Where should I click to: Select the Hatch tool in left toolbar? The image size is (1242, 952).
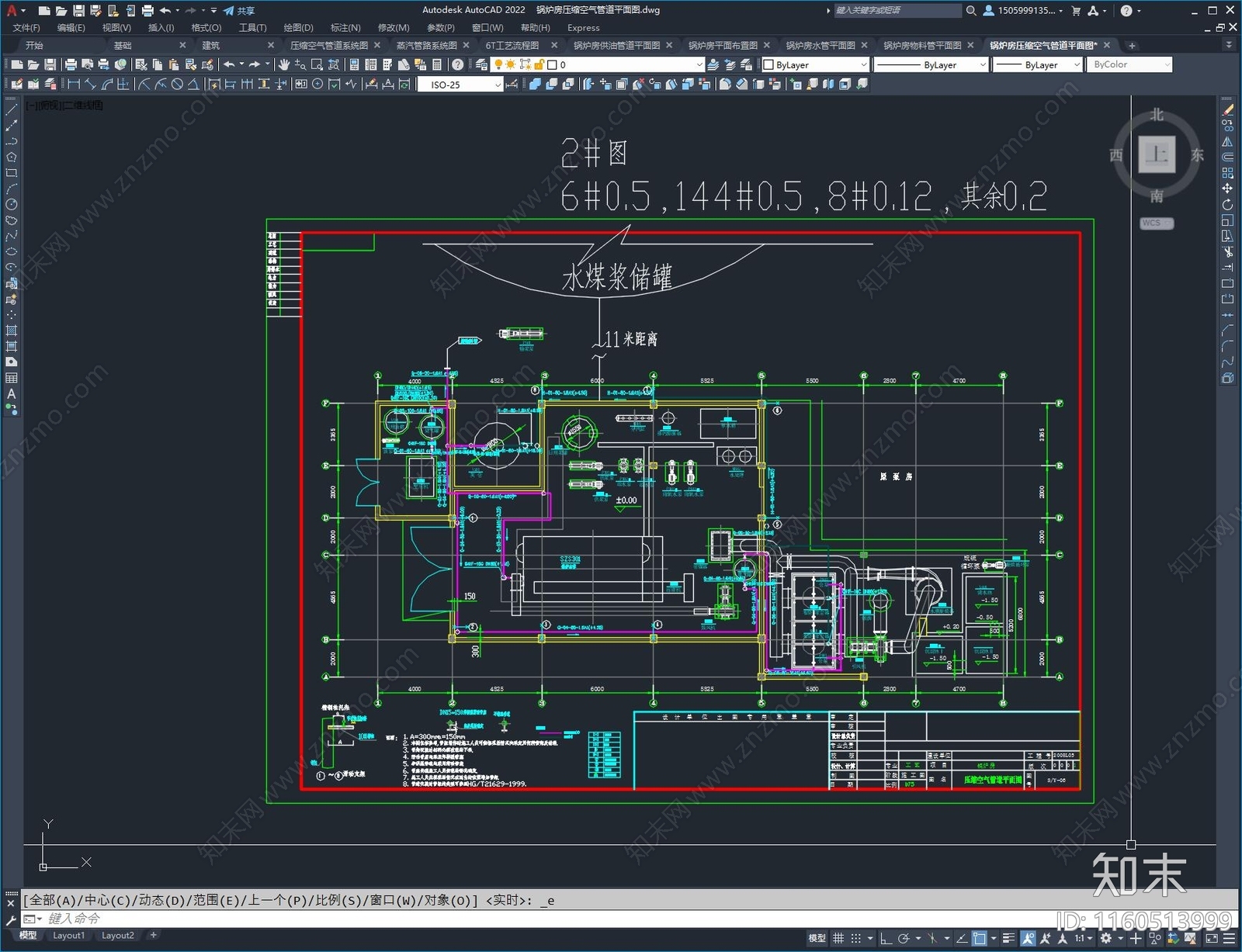point(11,331)
